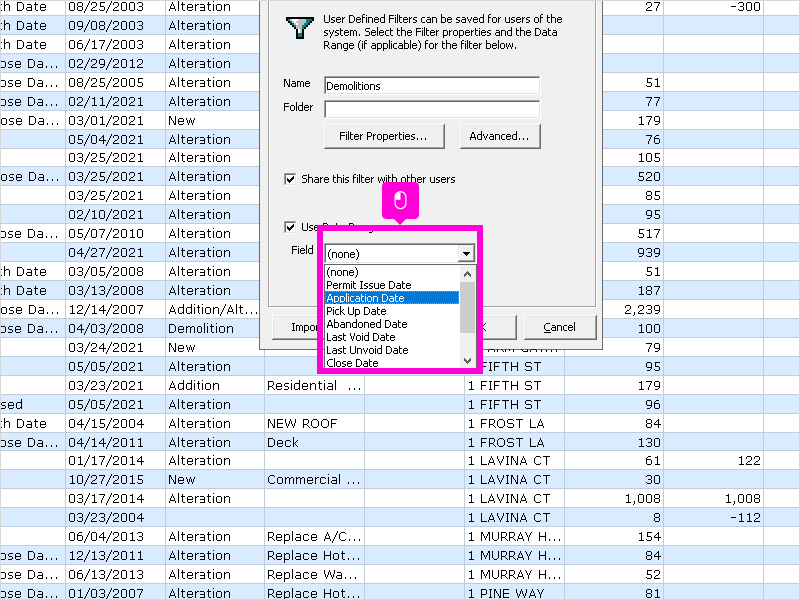Pick Last Unvoid Date option

point(392,350)
